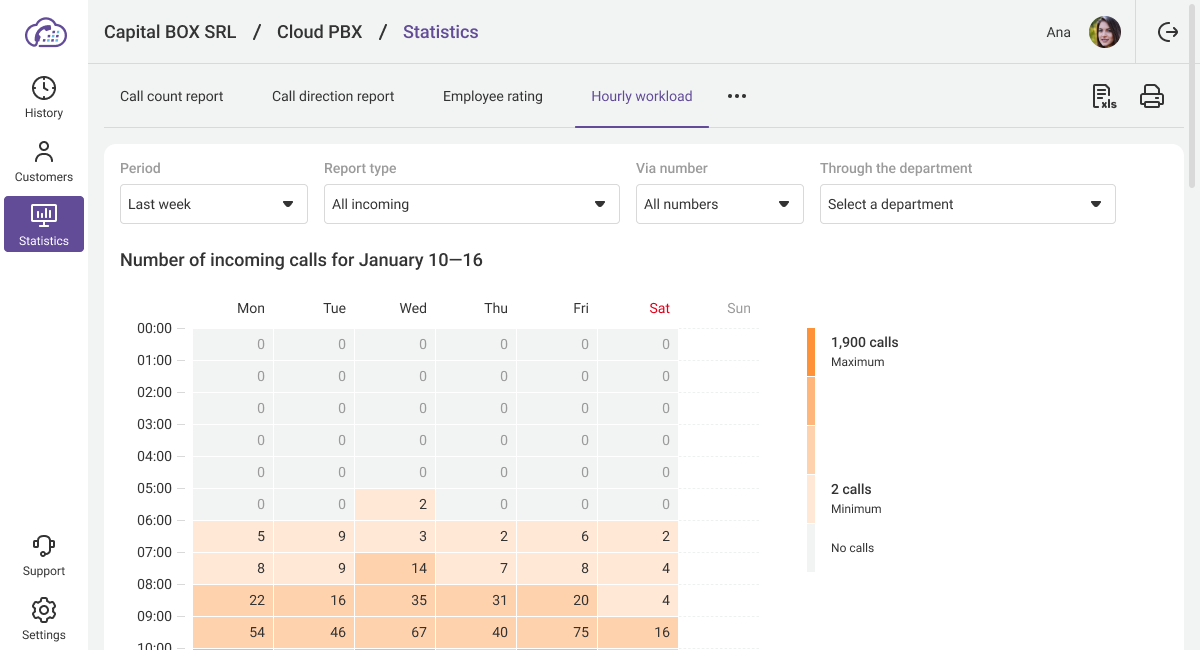Image resolution: width=1200 pixels, height=650 pixels.
Task: Switch to the Call count report tab
Action: [171, 97]
